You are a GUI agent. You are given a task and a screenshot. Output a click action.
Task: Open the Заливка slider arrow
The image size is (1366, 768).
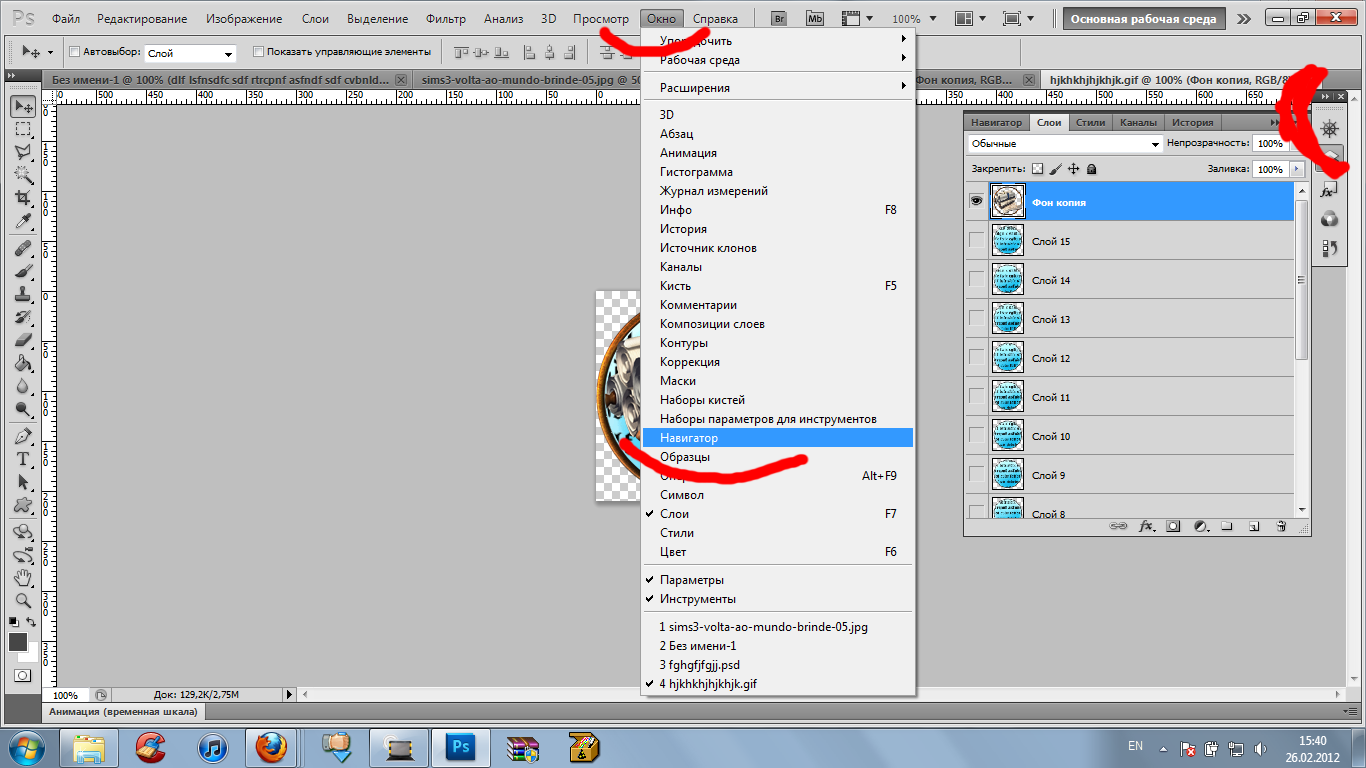point(1296,170)
